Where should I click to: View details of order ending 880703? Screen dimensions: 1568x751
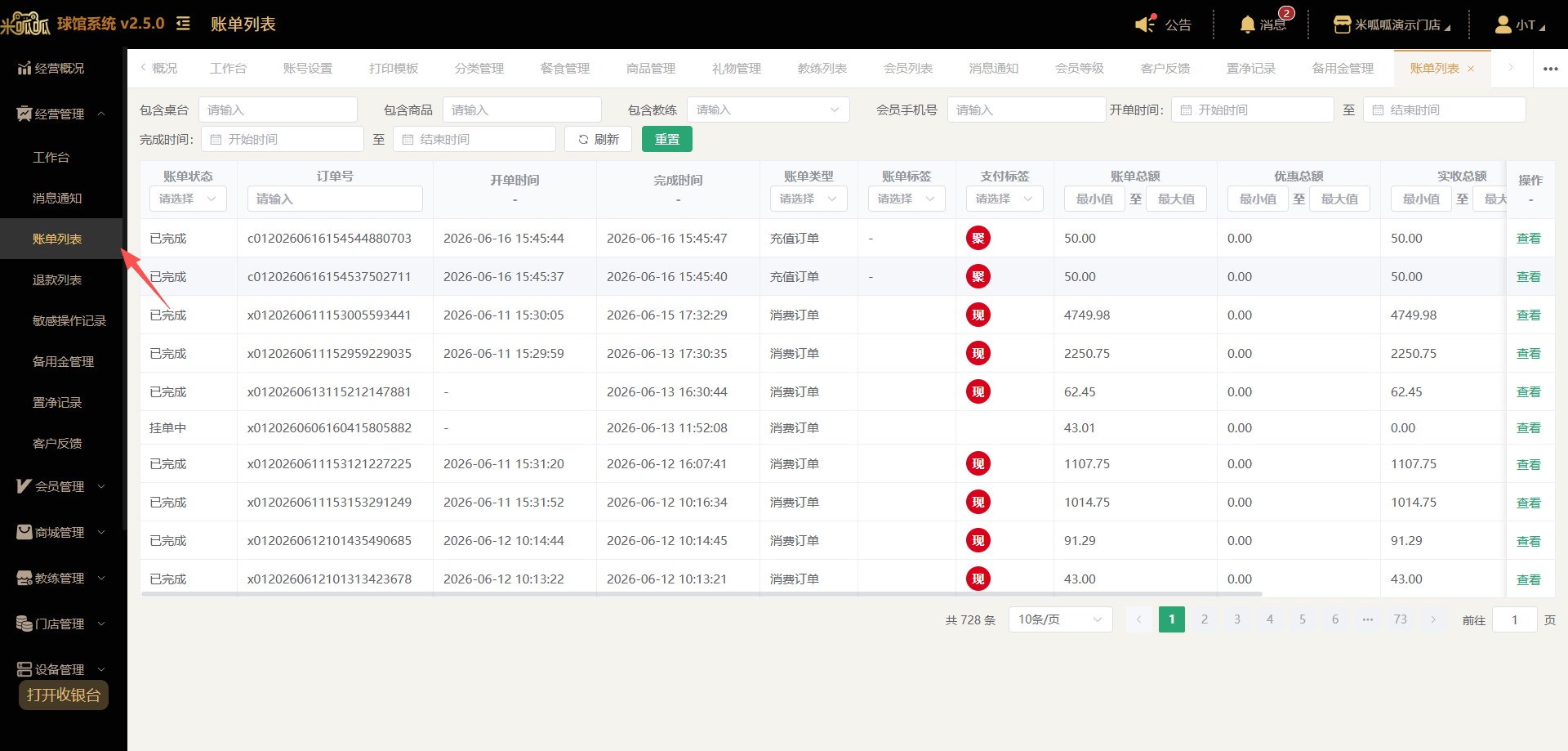(1528, 238)
